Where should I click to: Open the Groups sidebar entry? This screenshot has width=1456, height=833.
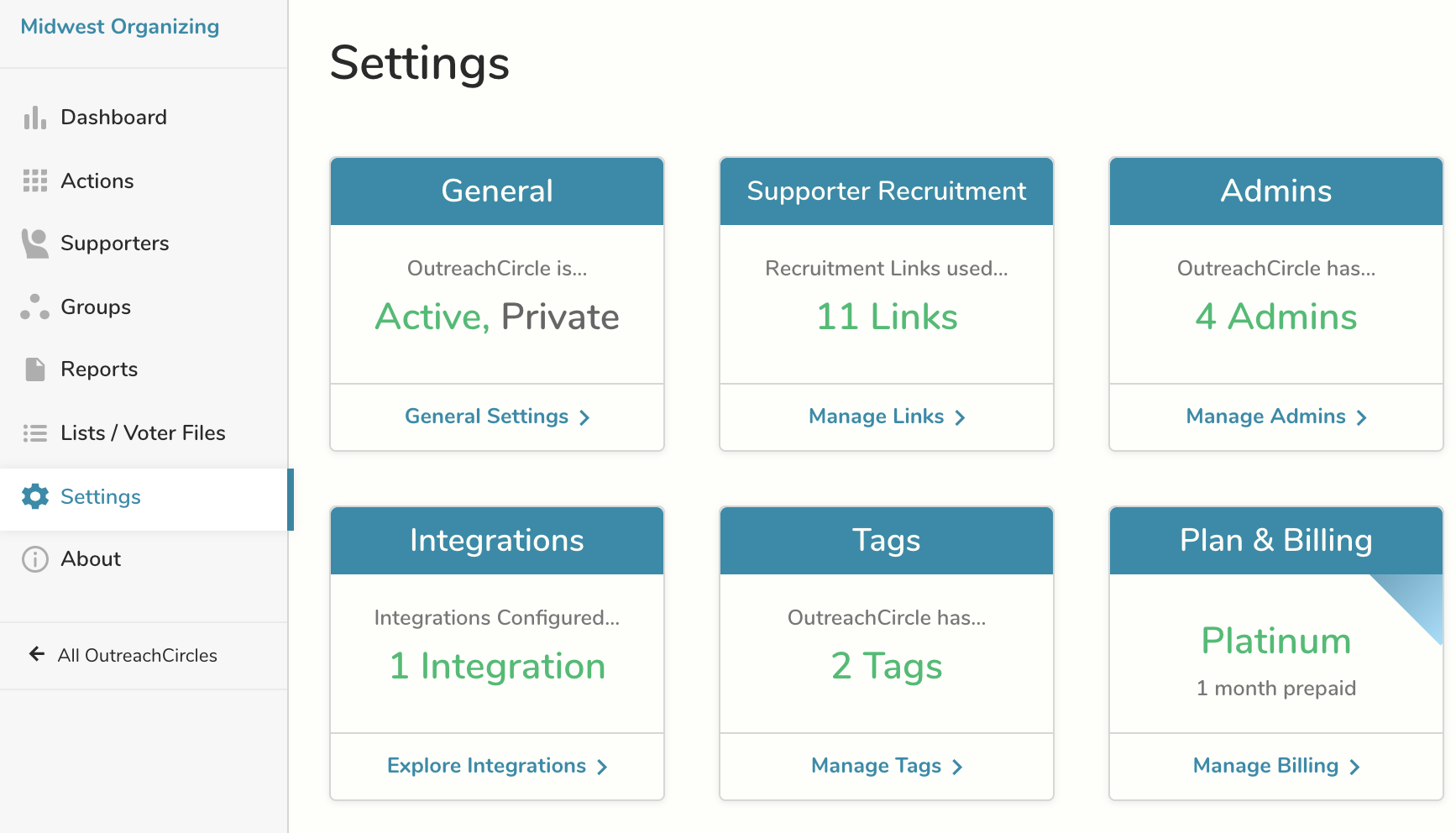click(95, 307)
